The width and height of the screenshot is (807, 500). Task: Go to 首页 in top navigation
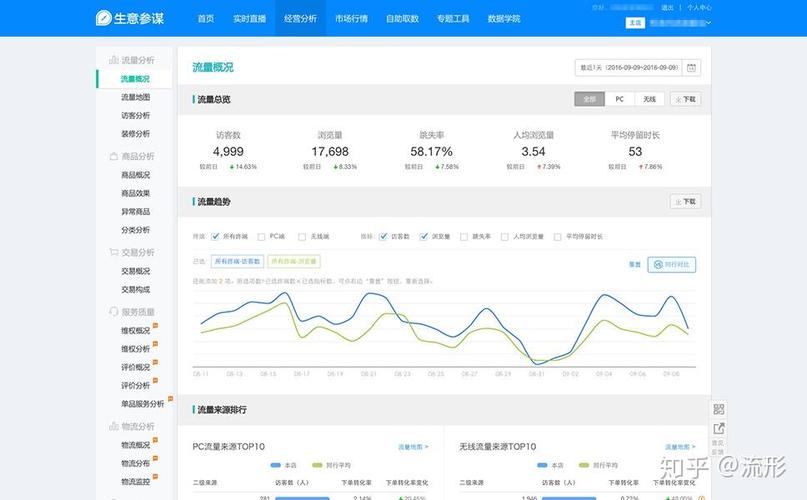pyautogui.click(x=206, y=19)
